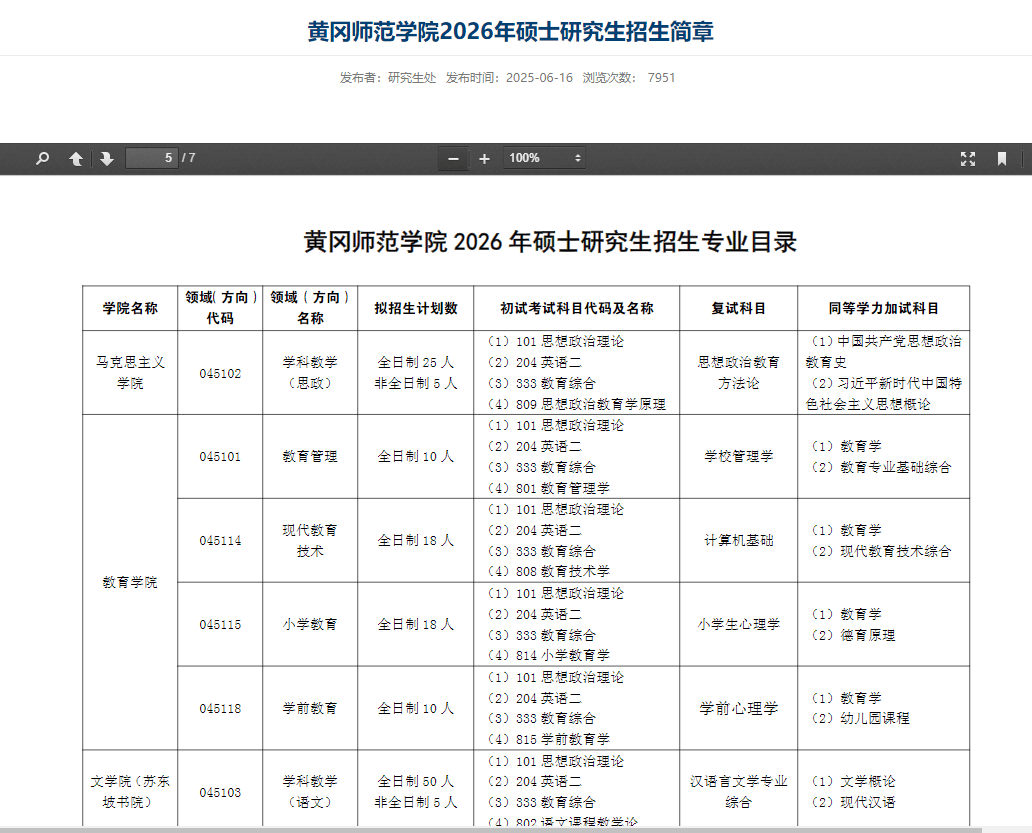Click the horizontal scrollbar at page bottom

pyautogui.click(x=490, y=830)
